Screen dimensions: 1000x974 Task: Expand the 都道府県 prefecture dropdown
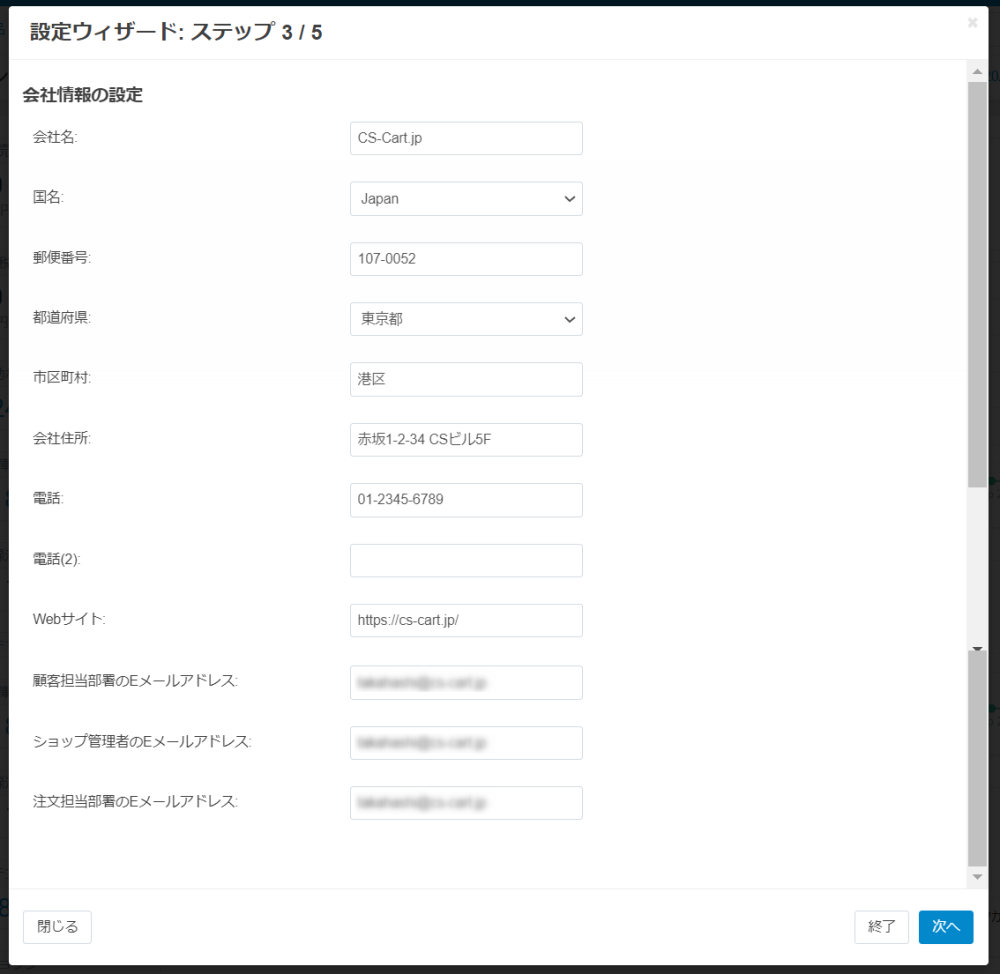(466, 319)
